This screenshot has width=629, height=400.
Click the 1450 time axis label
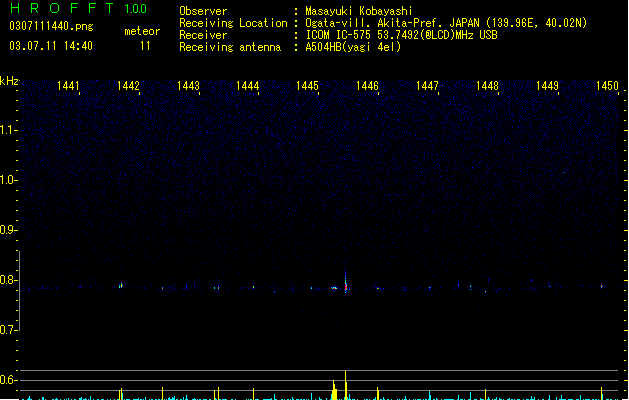(x=607, y=86)
